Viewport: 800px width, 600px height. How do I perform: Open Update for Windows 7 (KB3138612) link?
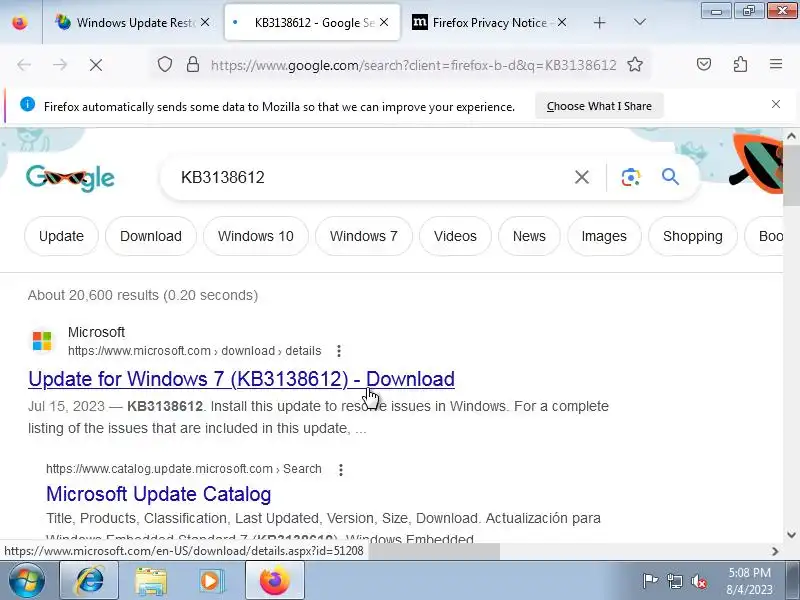[241, 379]
